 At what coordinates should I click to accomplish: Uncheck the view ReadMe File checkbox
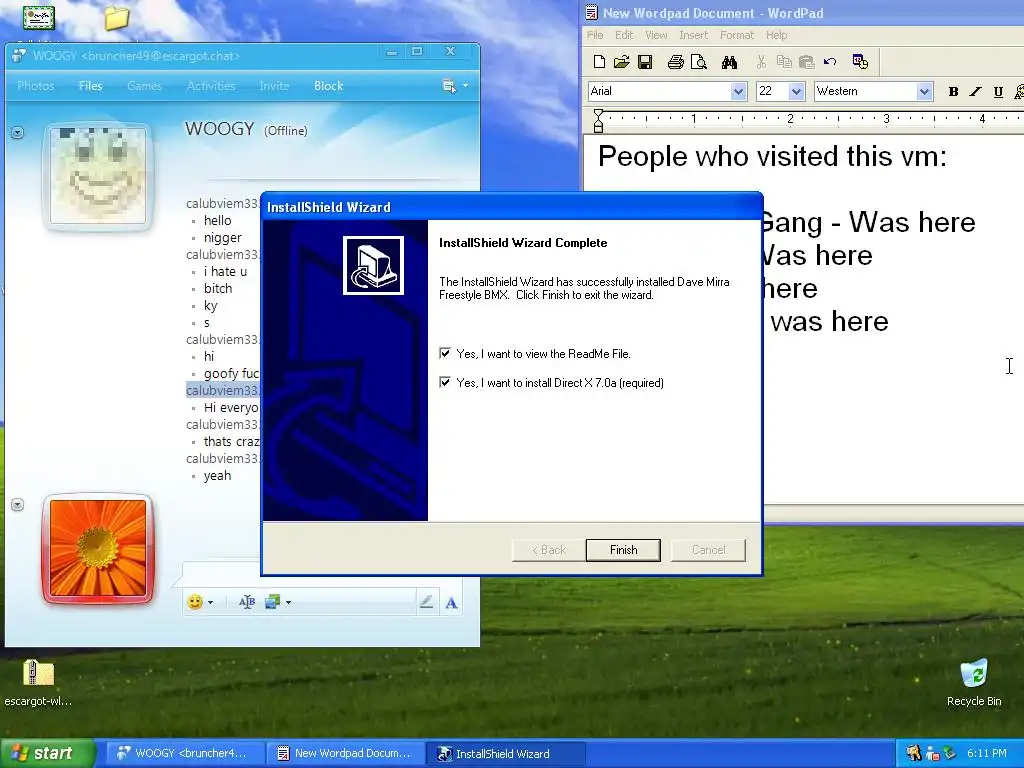tap(445, 353)
